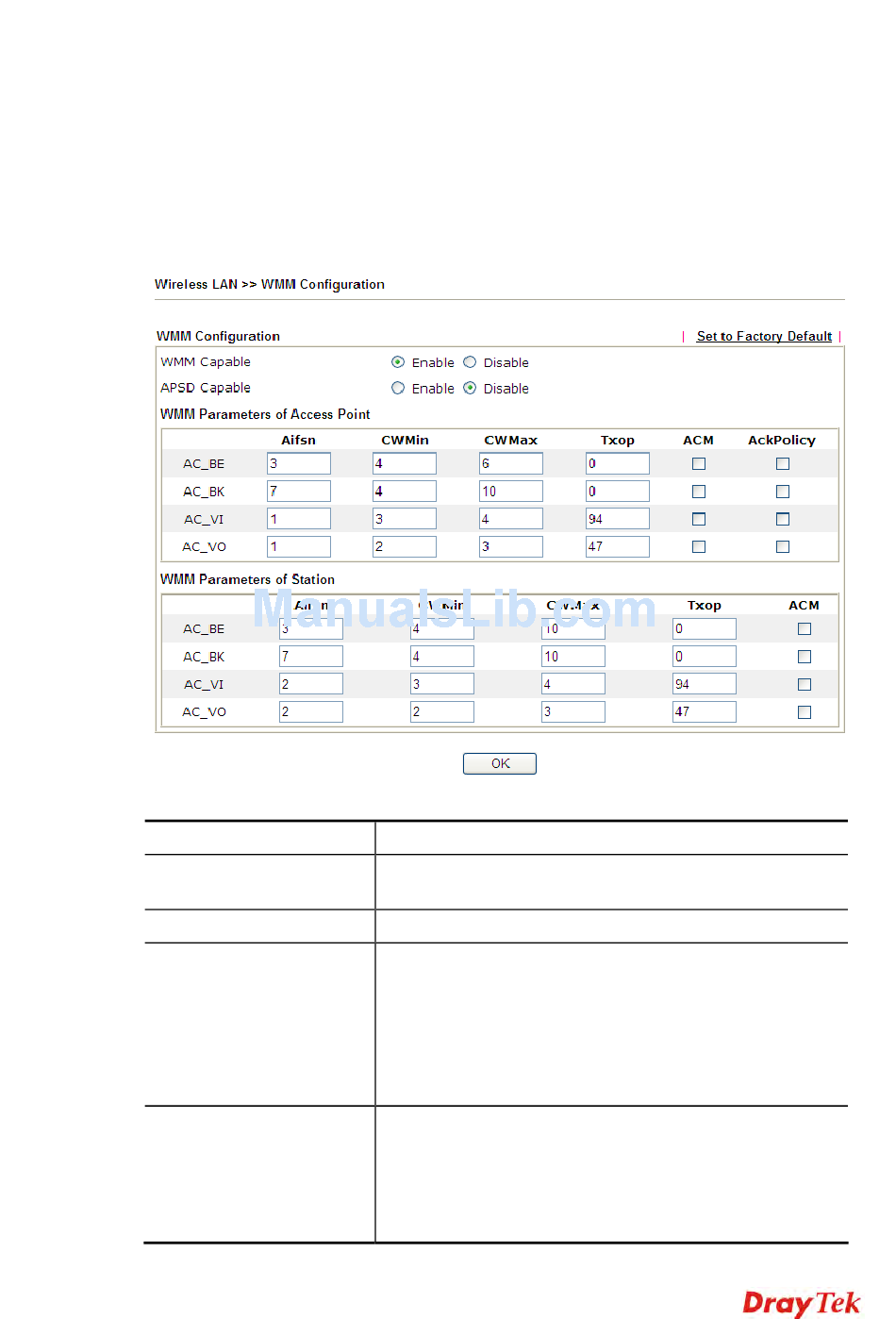Select Access Point Txop field for AC_BK
Image resolution: width=896 pixels, height=1319 pixels.
618,492
